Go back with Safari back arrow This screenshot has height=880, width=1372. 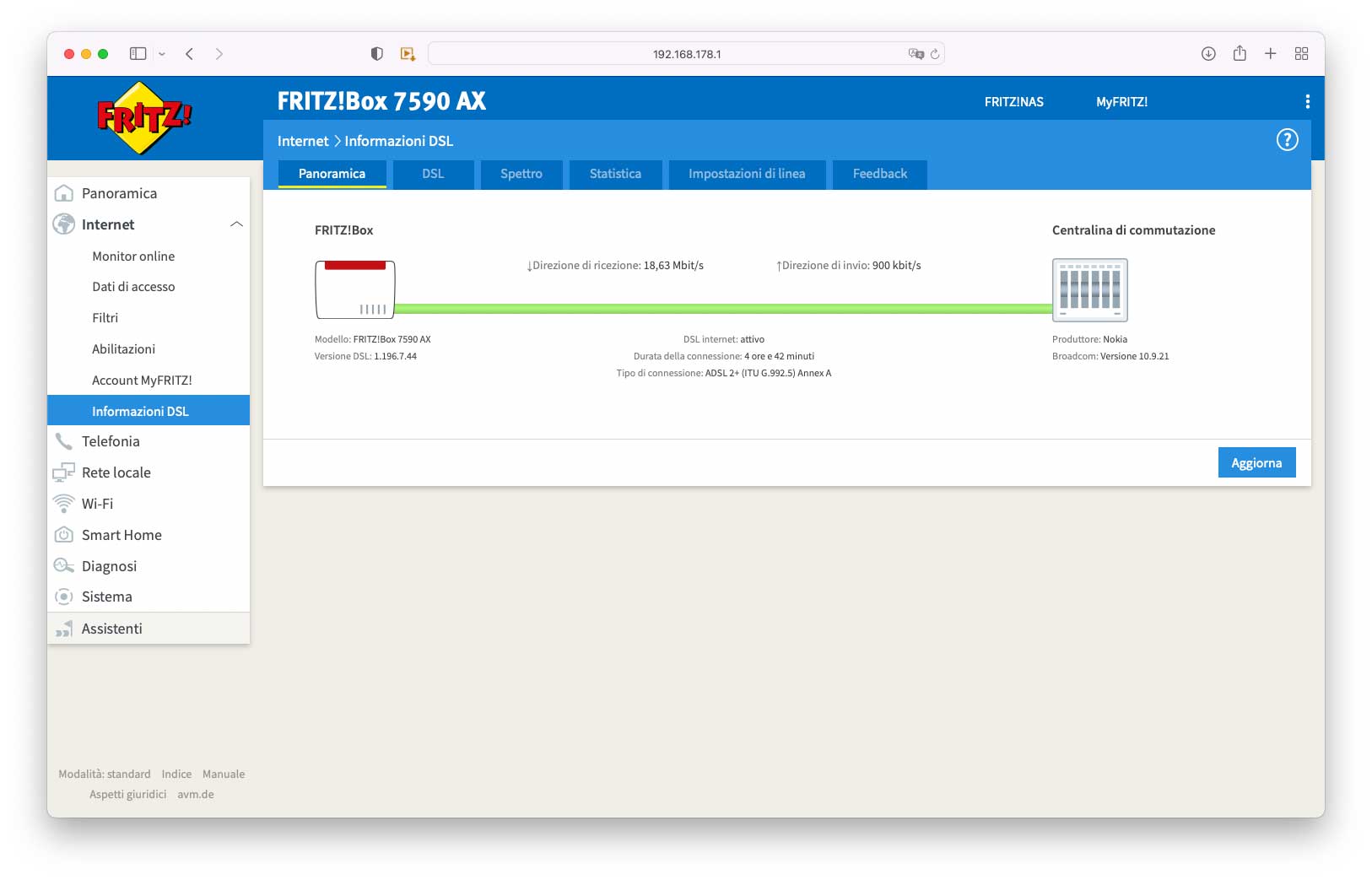click(x=190, y=54)
